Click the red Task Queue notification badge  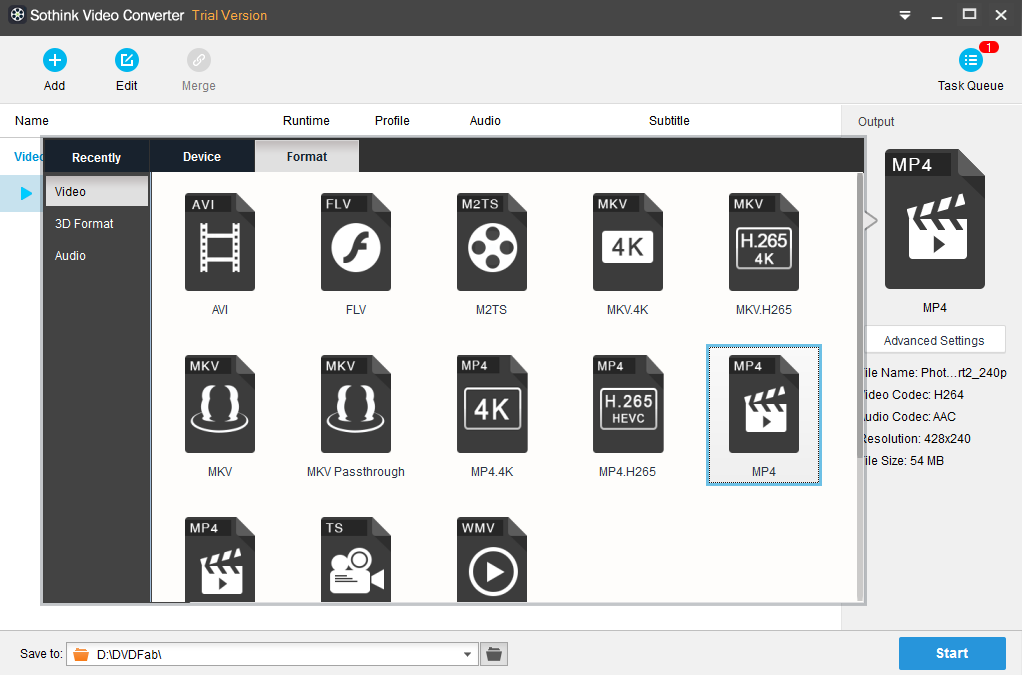989,47
